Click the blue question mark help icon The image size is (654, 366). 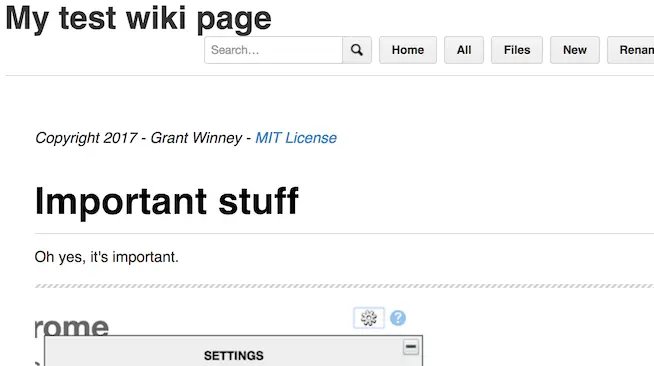tap(398, 318)
